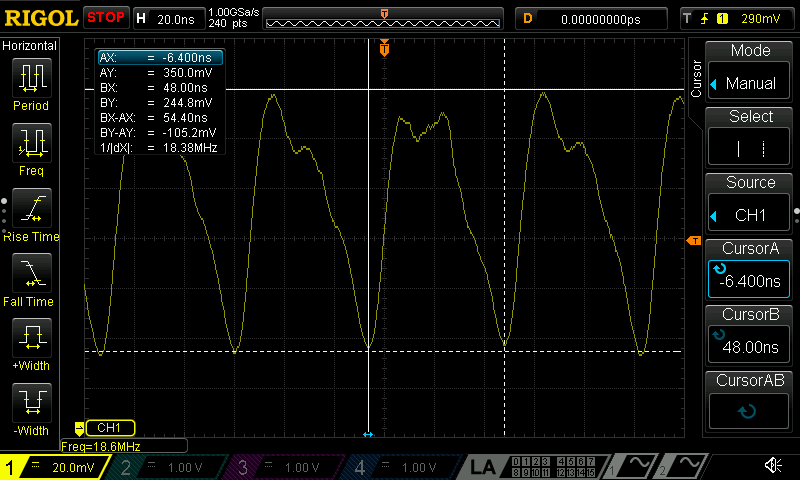800x480 pixels.
Task: Click the Horizontal menu header
Action: pos(31,46)
